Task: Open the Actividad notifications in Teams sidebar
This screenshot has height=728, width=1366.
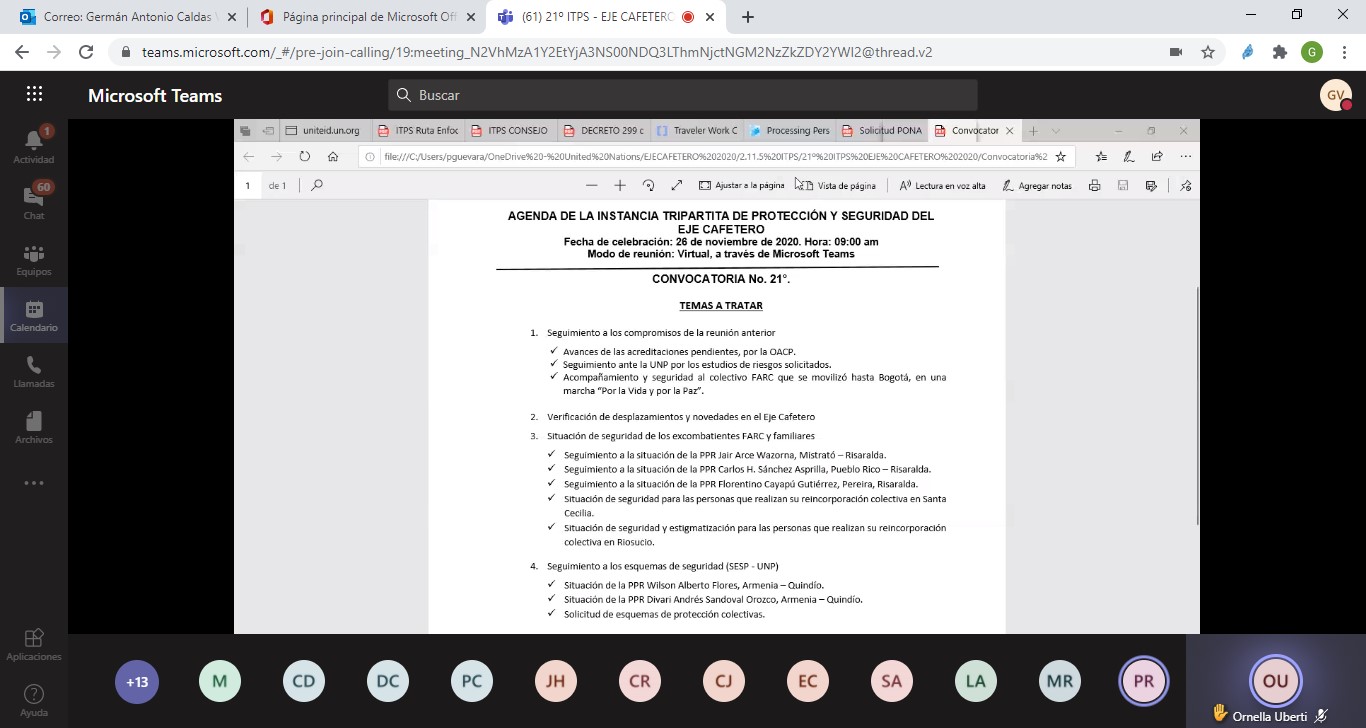Action: click(34, 145)
